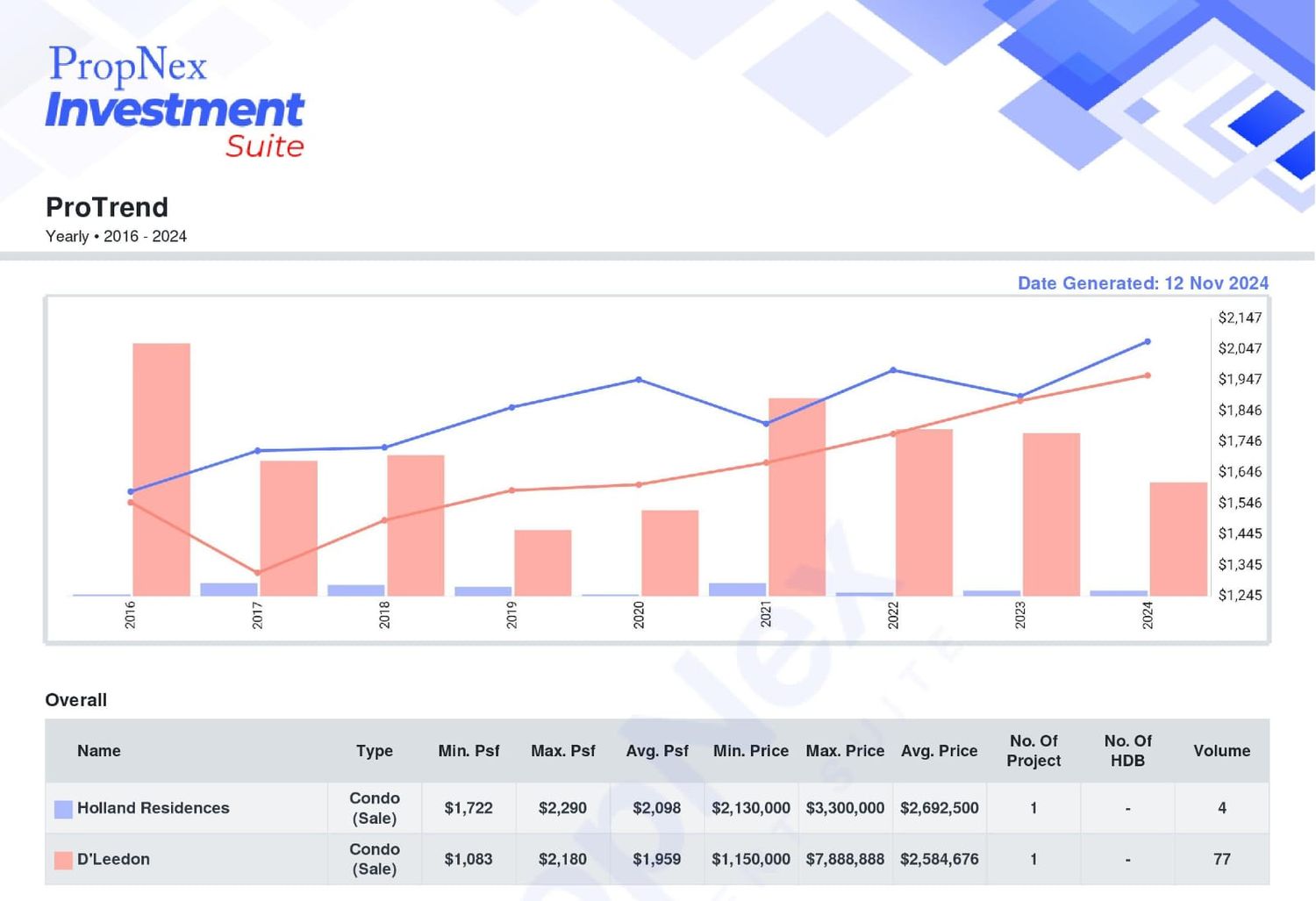Click the 2017 salmon line low point
Viewport: 1316px width, 901px height.
pyautogui.click(x=257, y=573)
